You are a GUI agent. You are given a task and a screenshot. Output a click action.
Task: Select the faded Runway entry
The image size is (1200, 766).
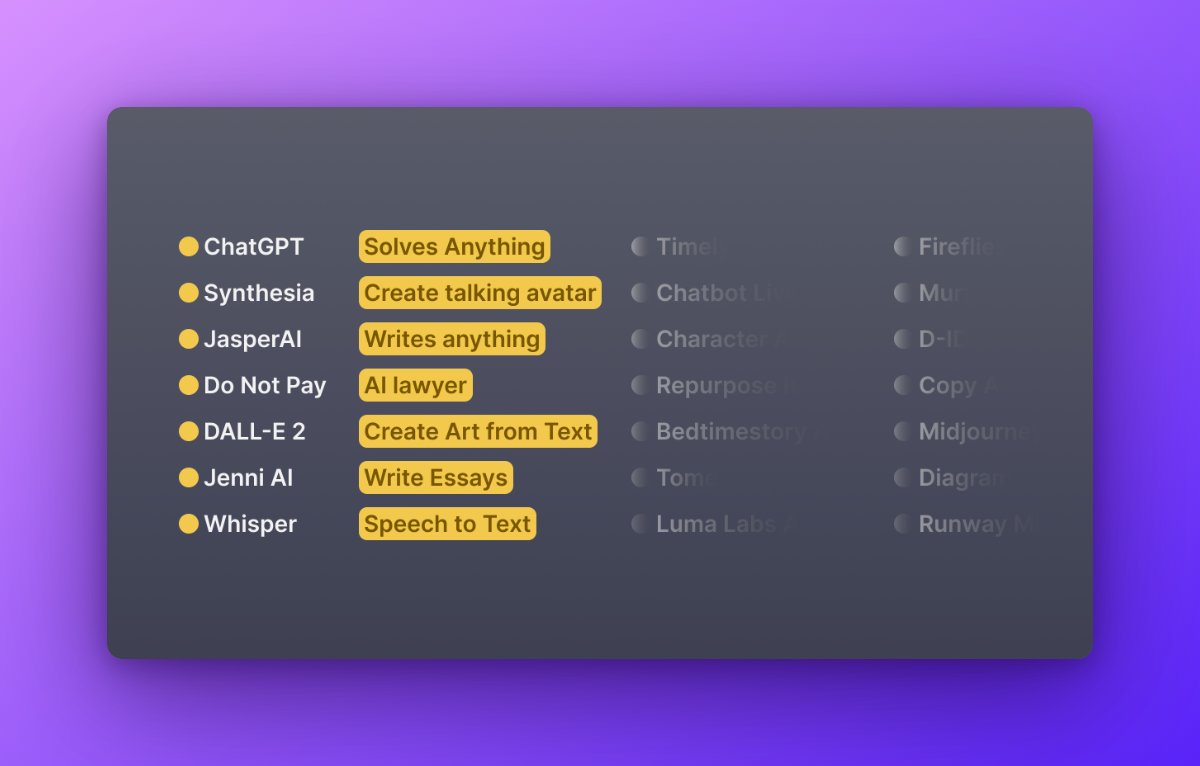977,524
